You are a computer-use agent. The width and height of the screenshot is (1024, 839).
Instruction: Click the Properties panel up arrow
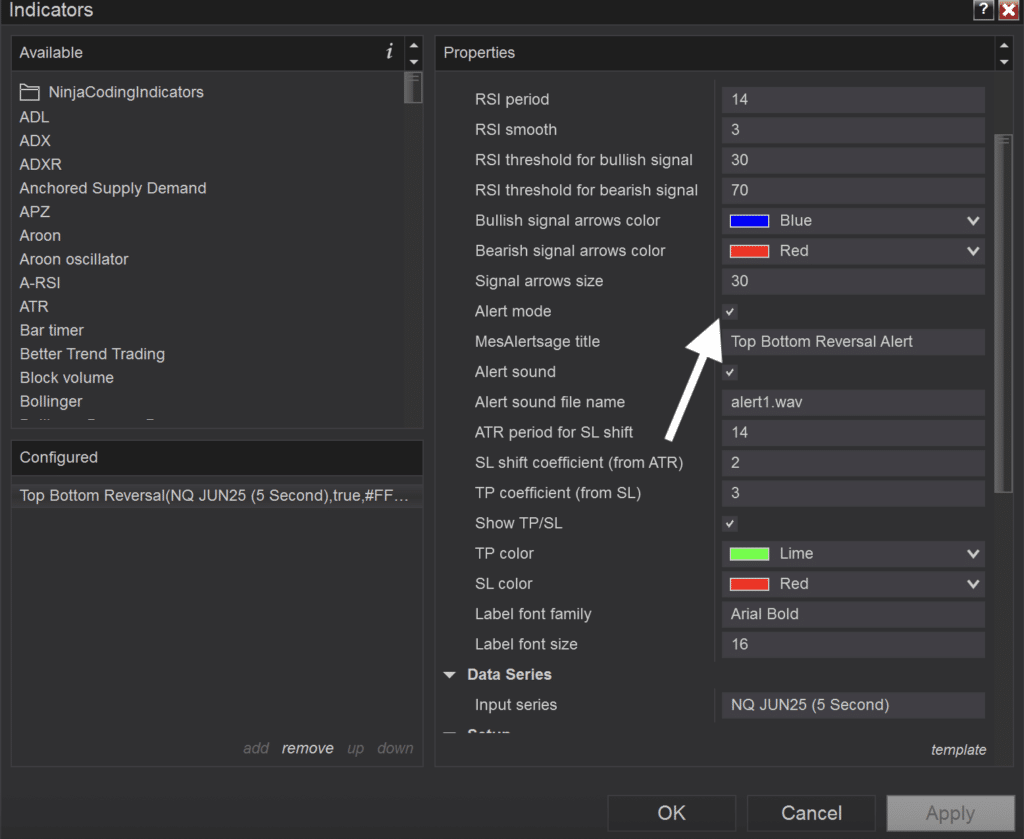pyautogui.click(x=1004, y=45)
